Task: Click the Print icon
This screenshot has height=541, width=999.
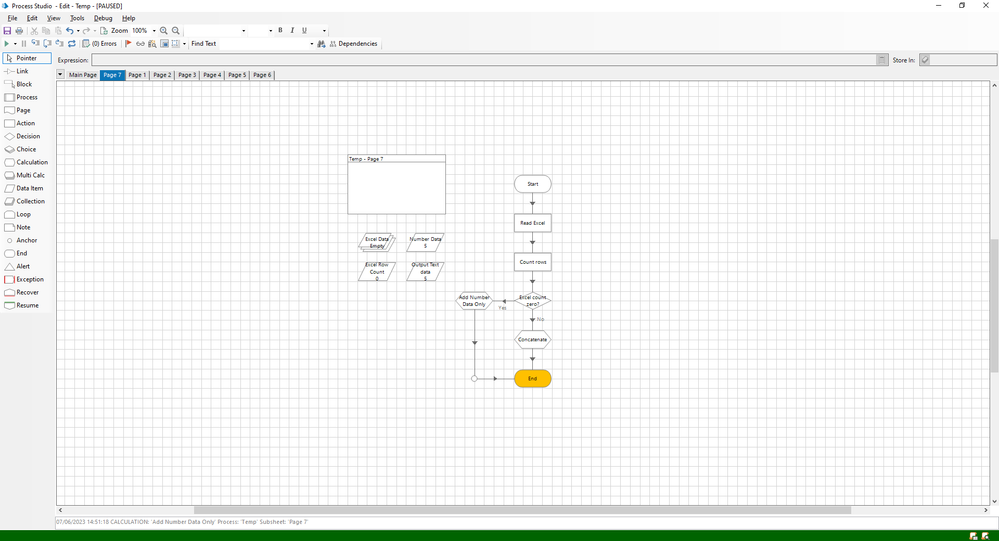Action: pos(19,31)
